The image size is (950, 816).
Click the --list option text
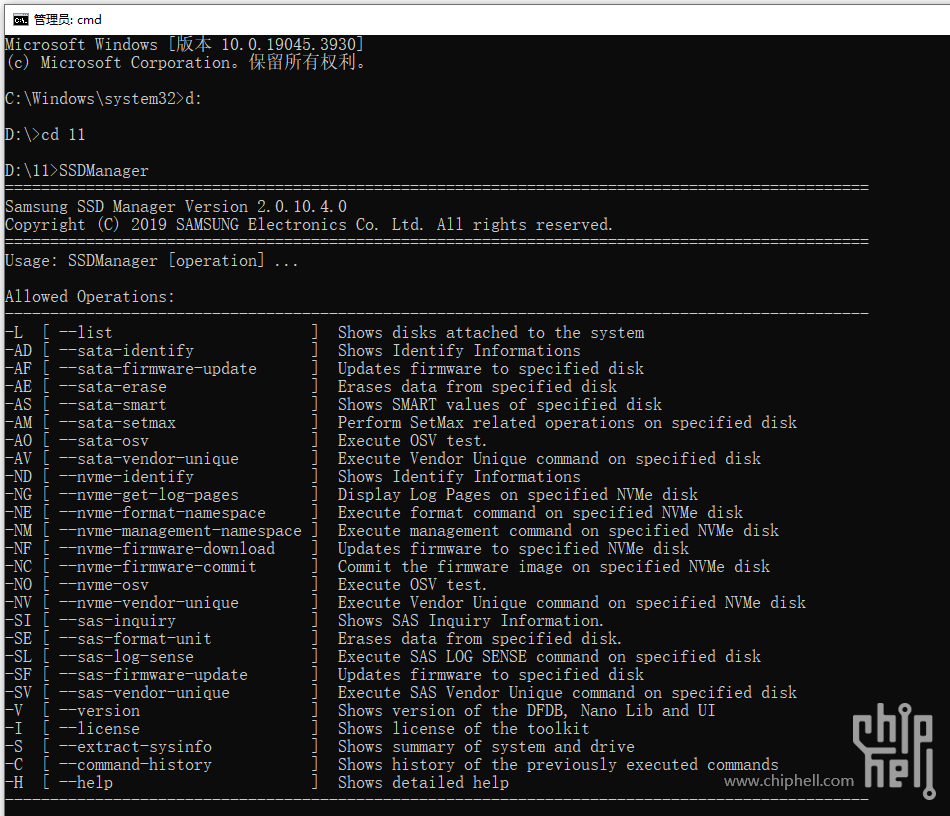pos(85,333)
